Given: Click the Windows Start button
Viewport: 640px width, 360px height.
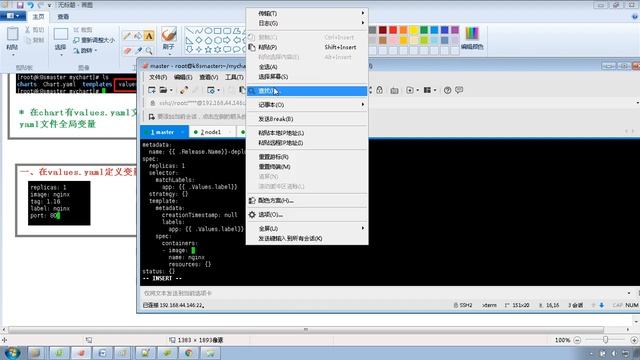Looking at the screenshot, I should click(x=11, y=353).
